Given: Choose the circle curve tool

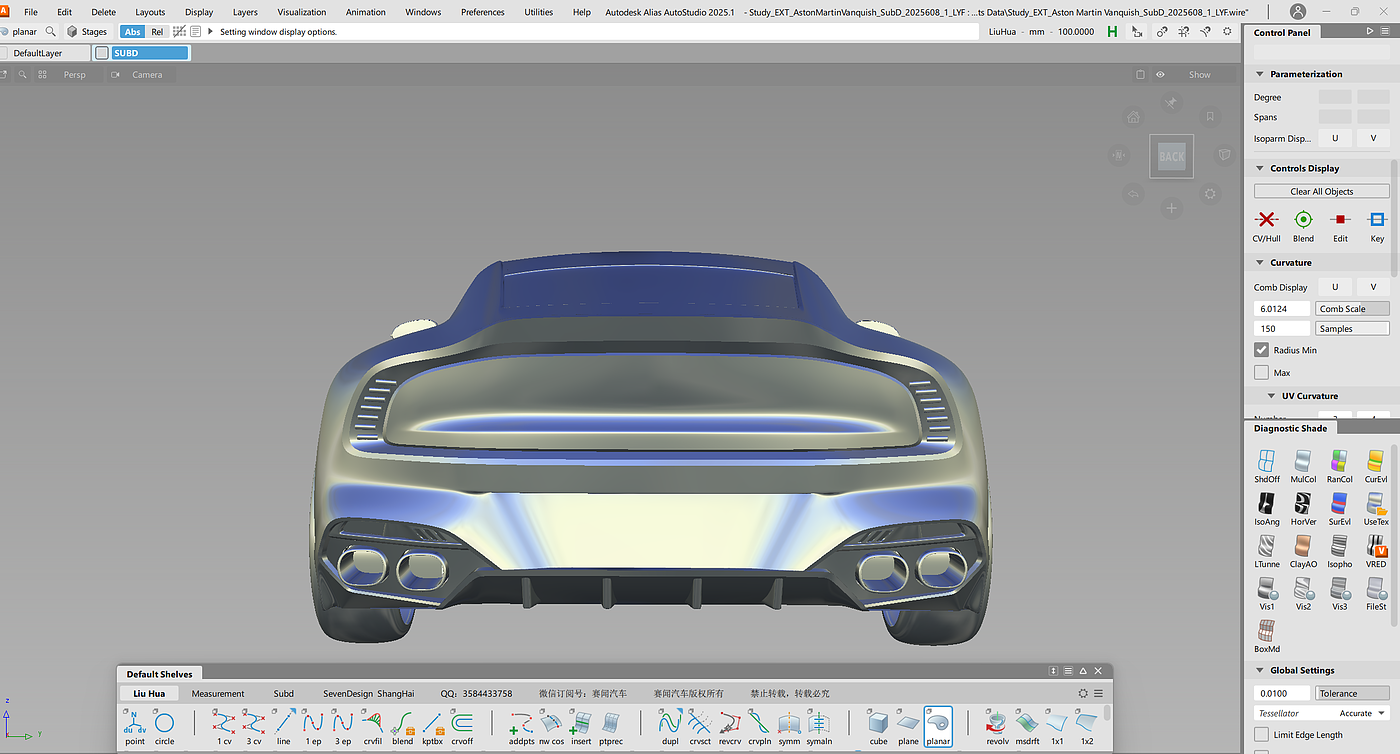Looking at the screenshot, I should coord(164,723).
